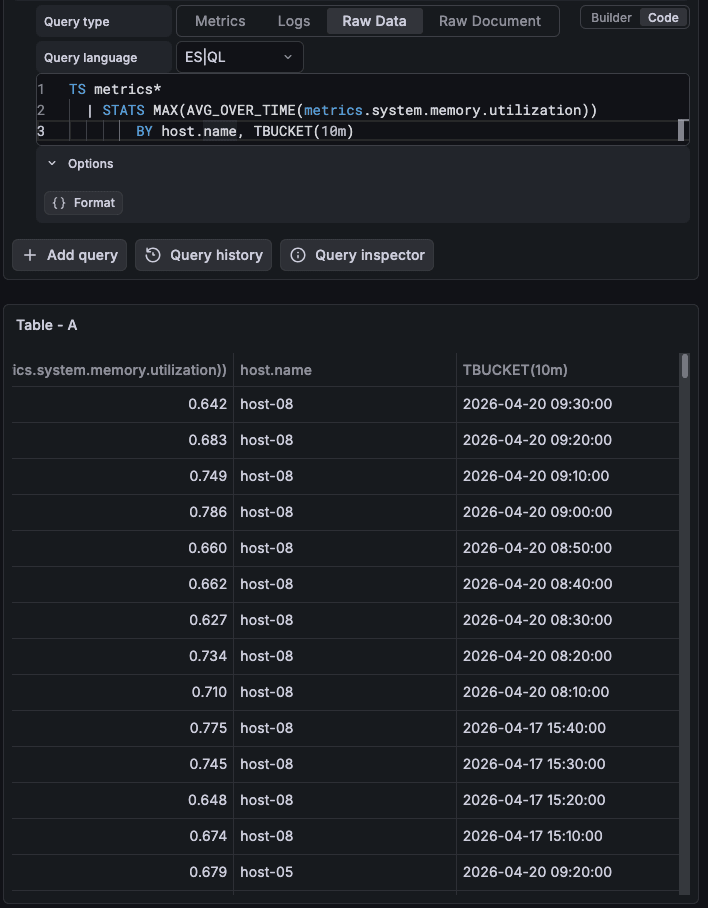Click the Format braces icon
The height and width of the screenshot is (908, 708).
(x=58, y=203)
